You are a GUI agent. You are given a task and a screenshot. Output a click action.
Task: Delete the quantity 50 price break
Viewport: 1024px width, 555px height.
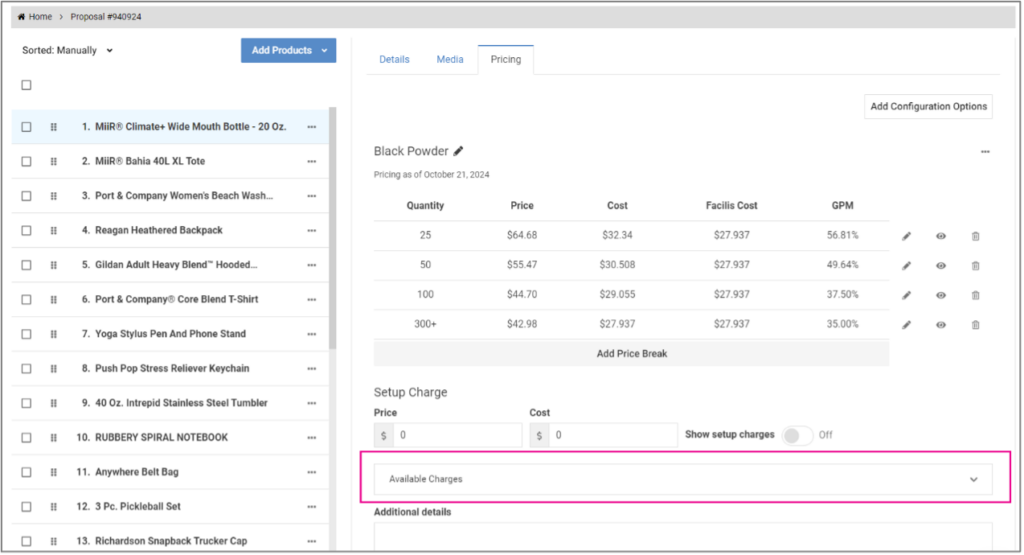(x=976, y=266)
